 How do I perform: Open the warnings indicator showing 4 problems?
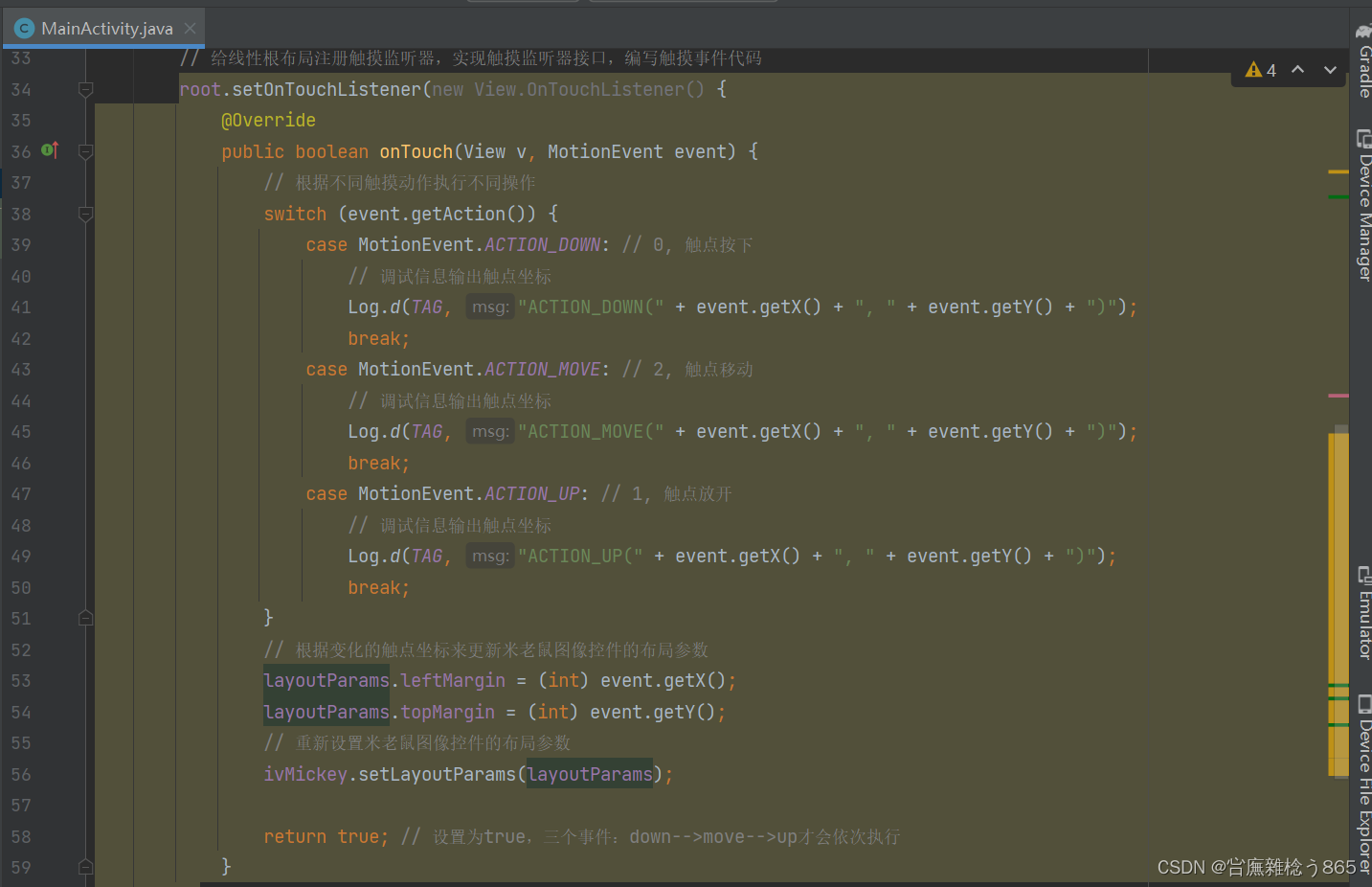(1261, 70)
